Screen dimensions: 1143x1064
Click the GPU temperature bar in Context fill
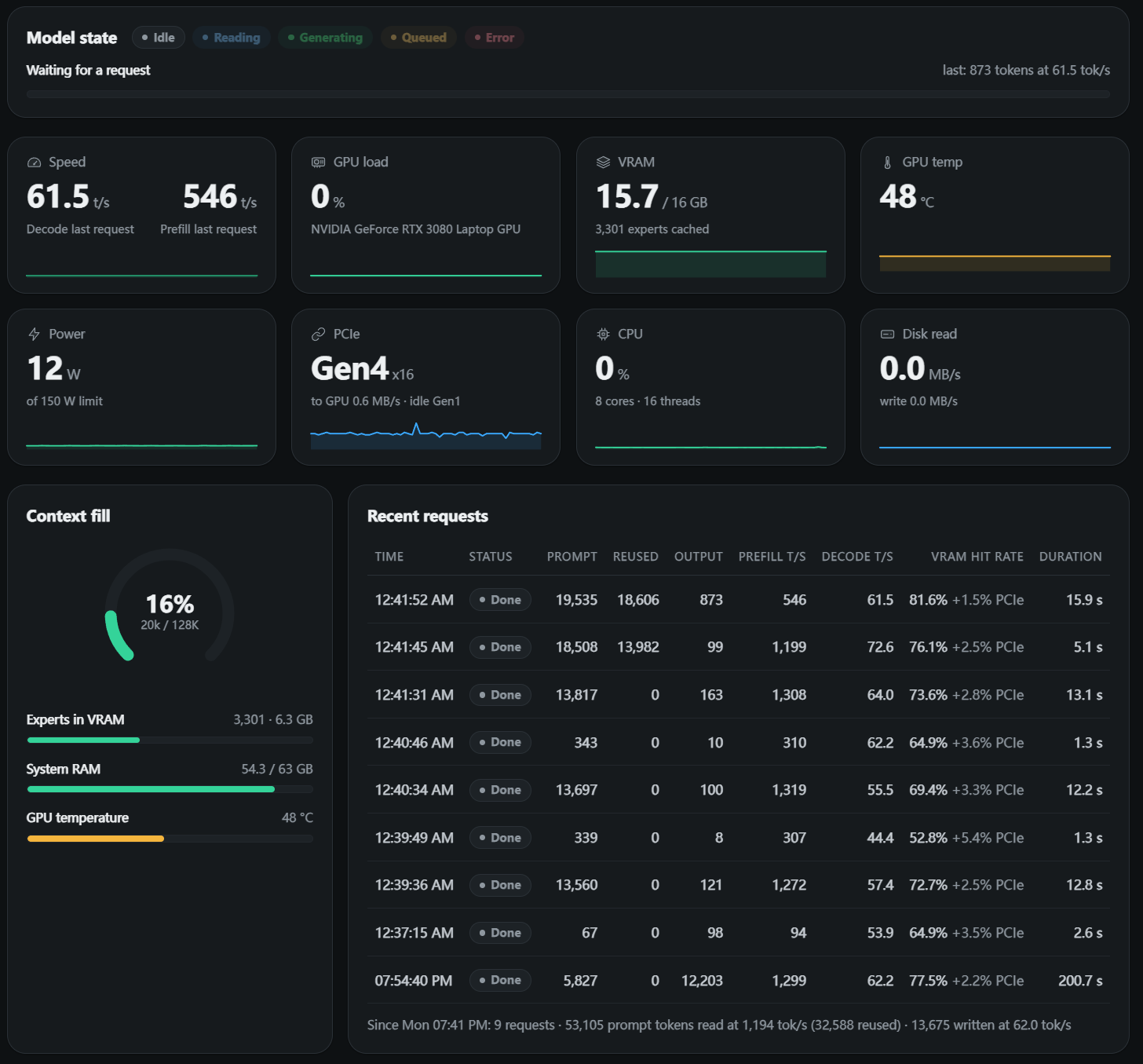tap(170, 839)
